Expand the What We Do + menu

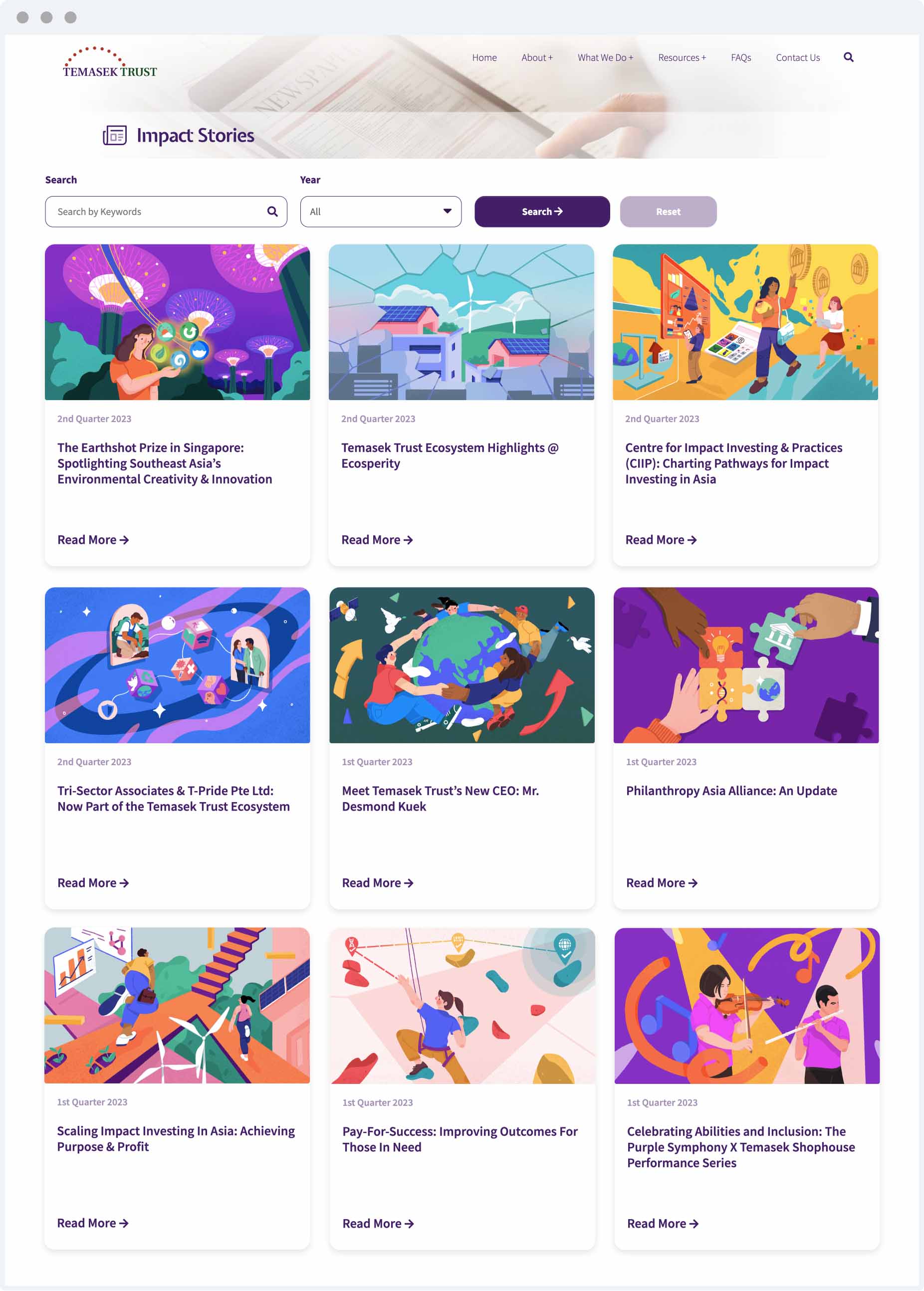tap(605, 57)
